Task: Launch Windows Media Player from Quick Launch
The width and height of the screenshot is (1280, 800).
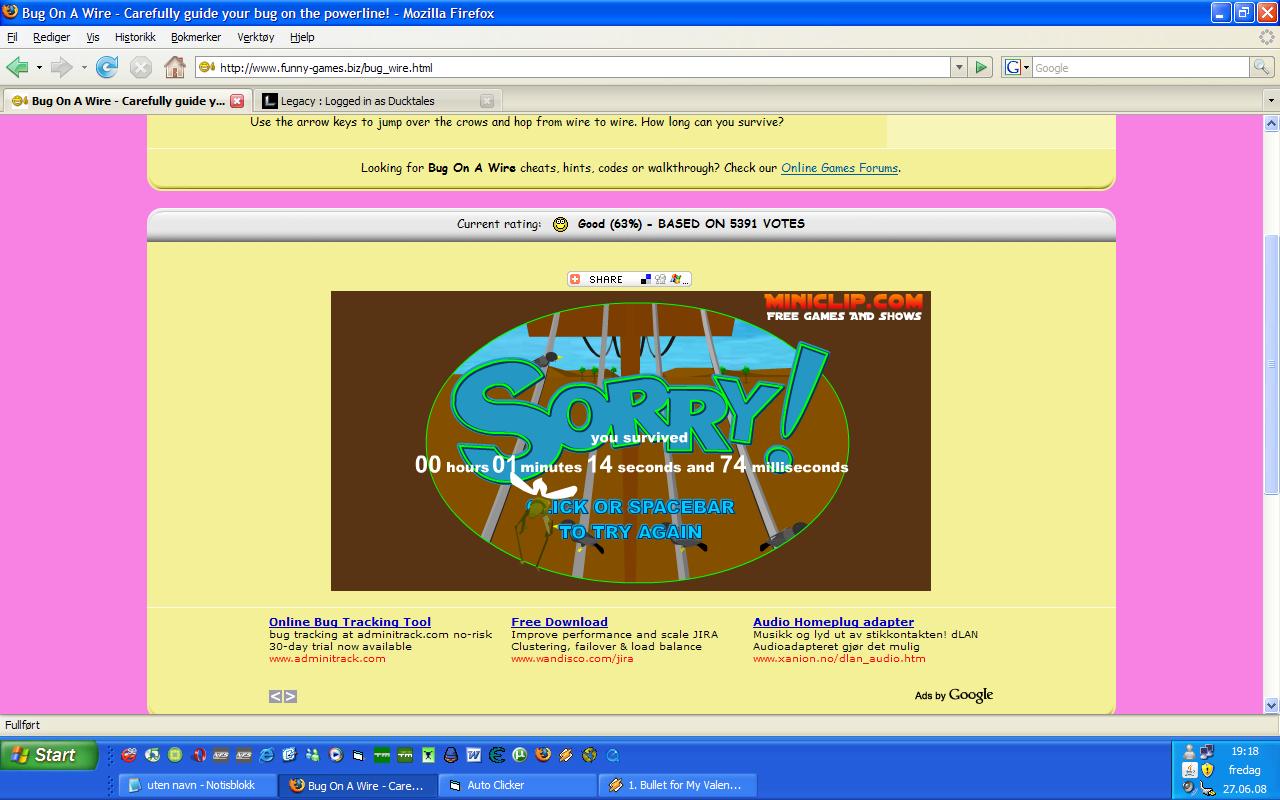Action: (335, 755)
